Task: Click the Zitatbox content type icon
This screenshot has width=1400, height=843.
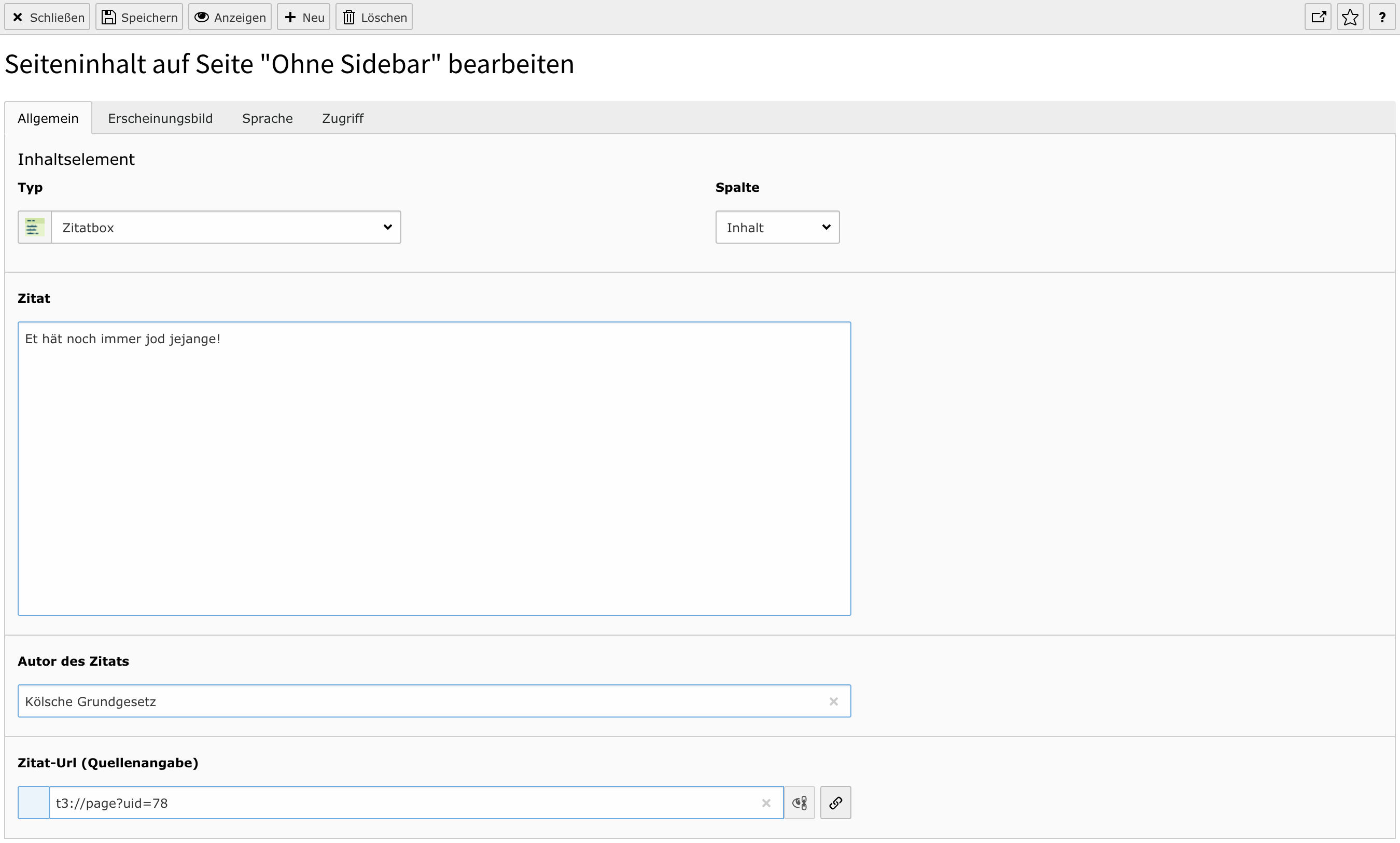Action: click(x=35, y=227)
